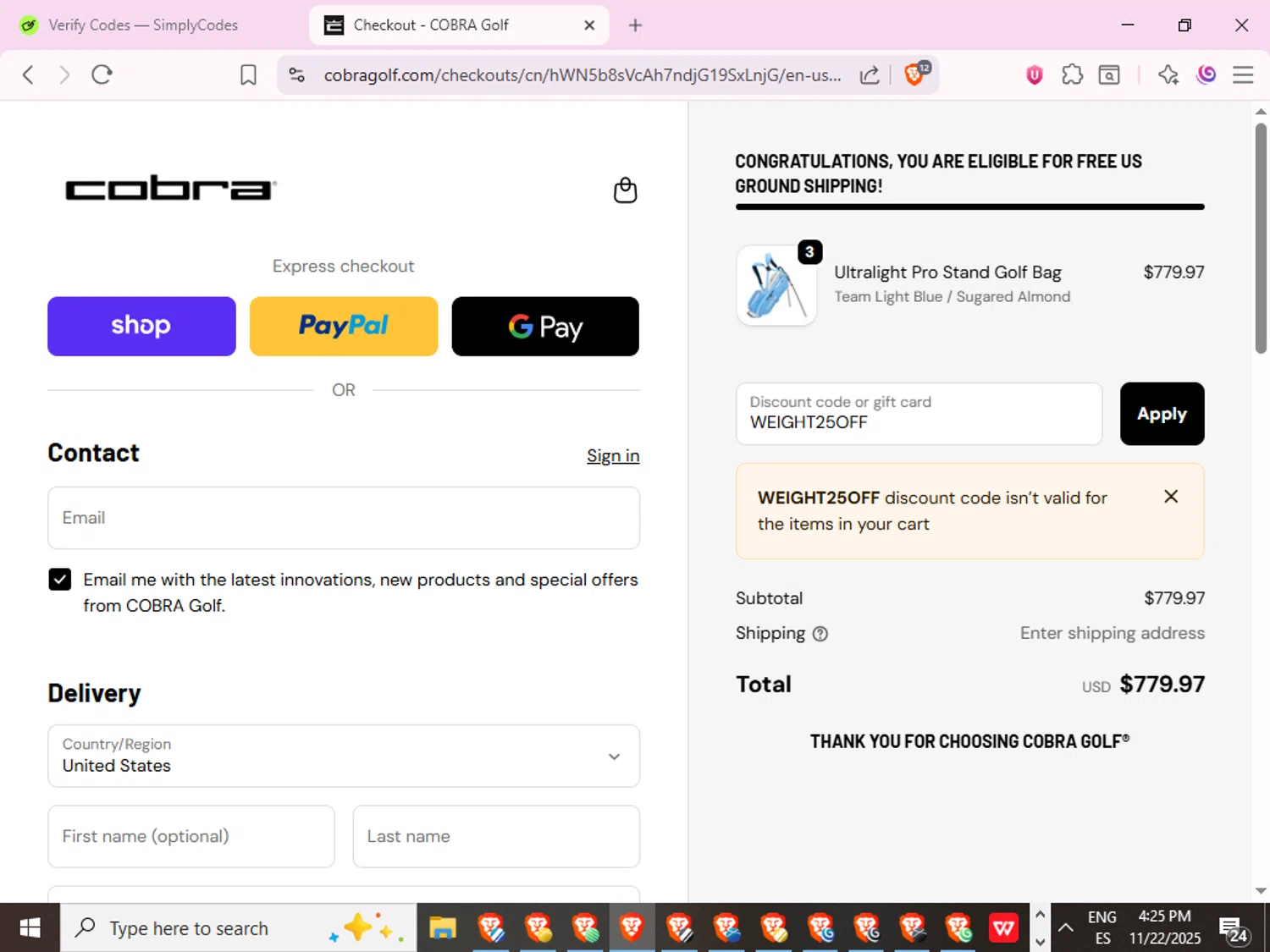Click the Windows taskbar search box

[238, 928]
